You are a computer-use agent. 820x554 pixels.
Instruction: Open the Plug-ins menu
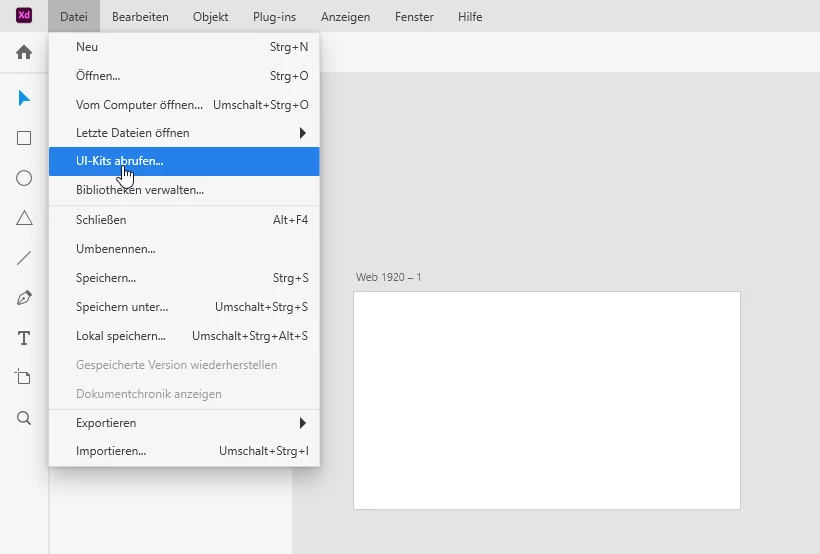pos(275,17)
